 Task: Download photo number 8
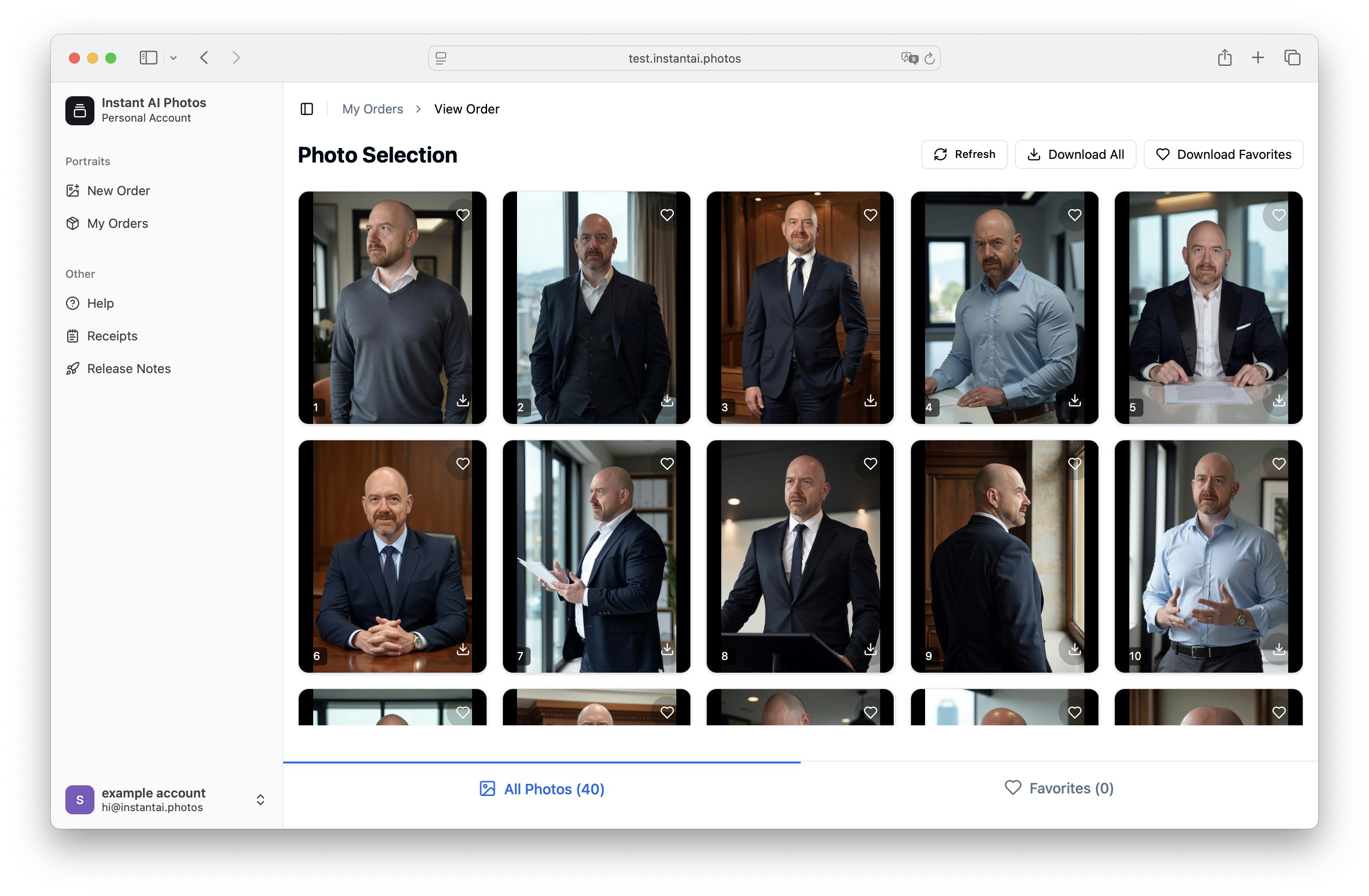[870, 649]
